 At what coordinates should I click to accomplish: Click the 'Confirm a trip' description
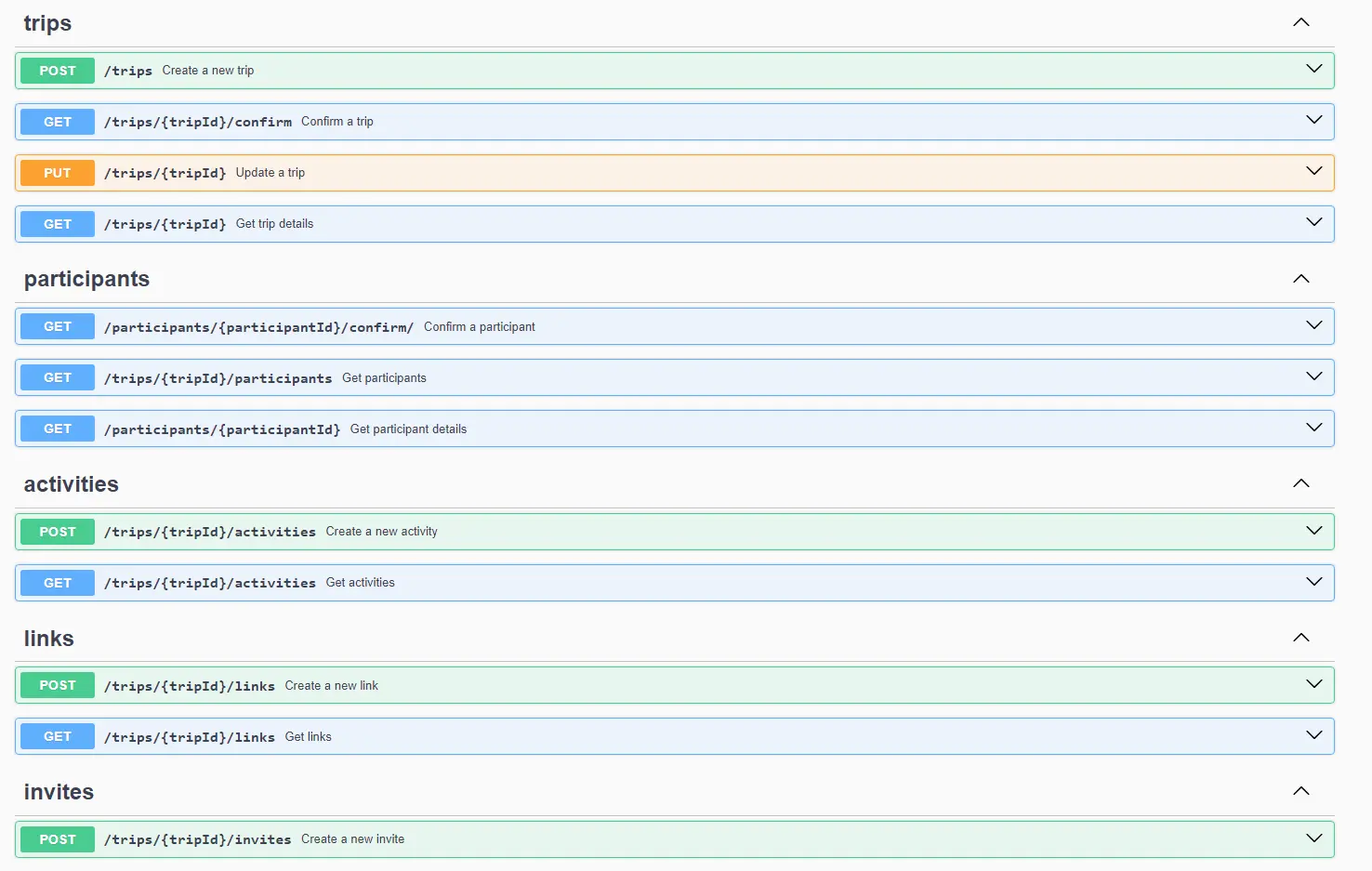click(x=337, y=122)
